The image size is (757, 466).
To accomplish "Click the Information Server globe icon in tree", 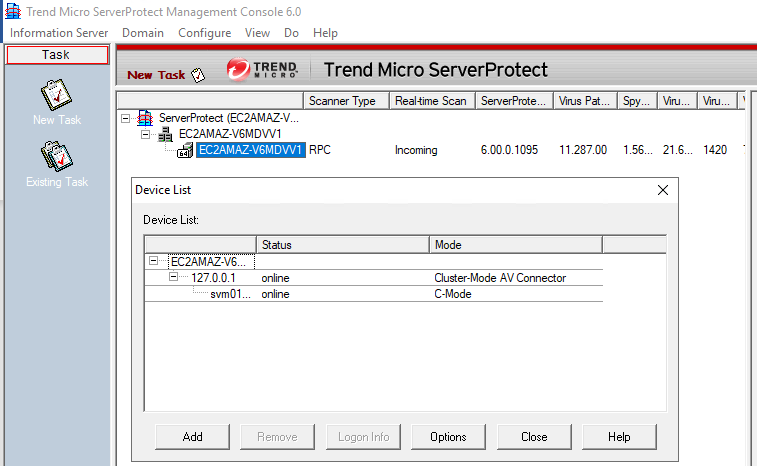I will [x=145, y=118].
